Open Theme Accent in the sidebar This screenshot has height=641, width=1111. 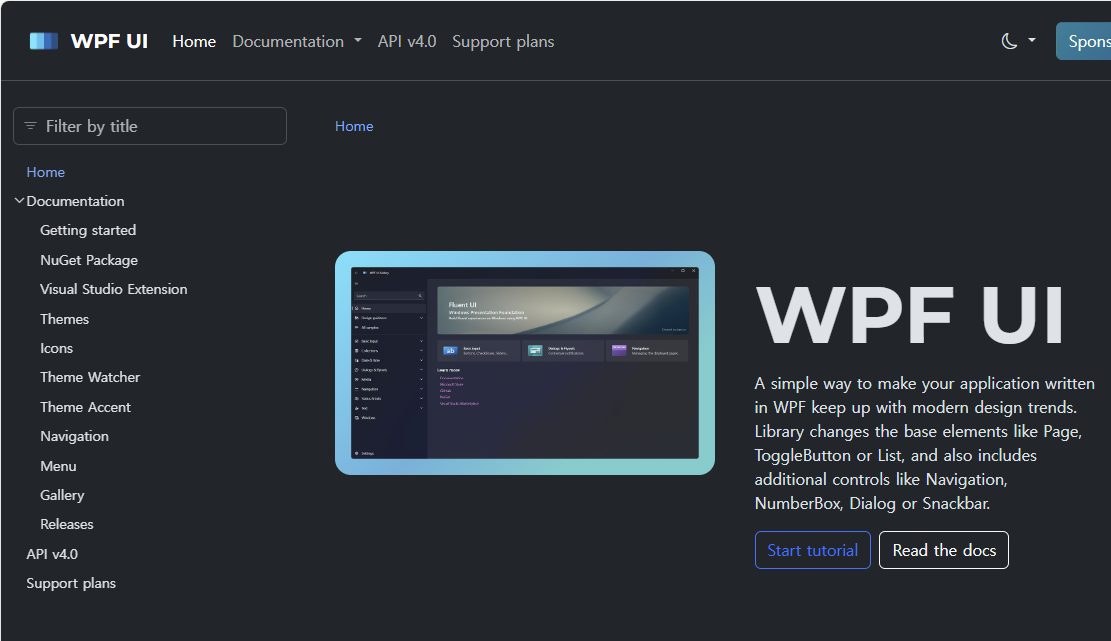(85, 407)
